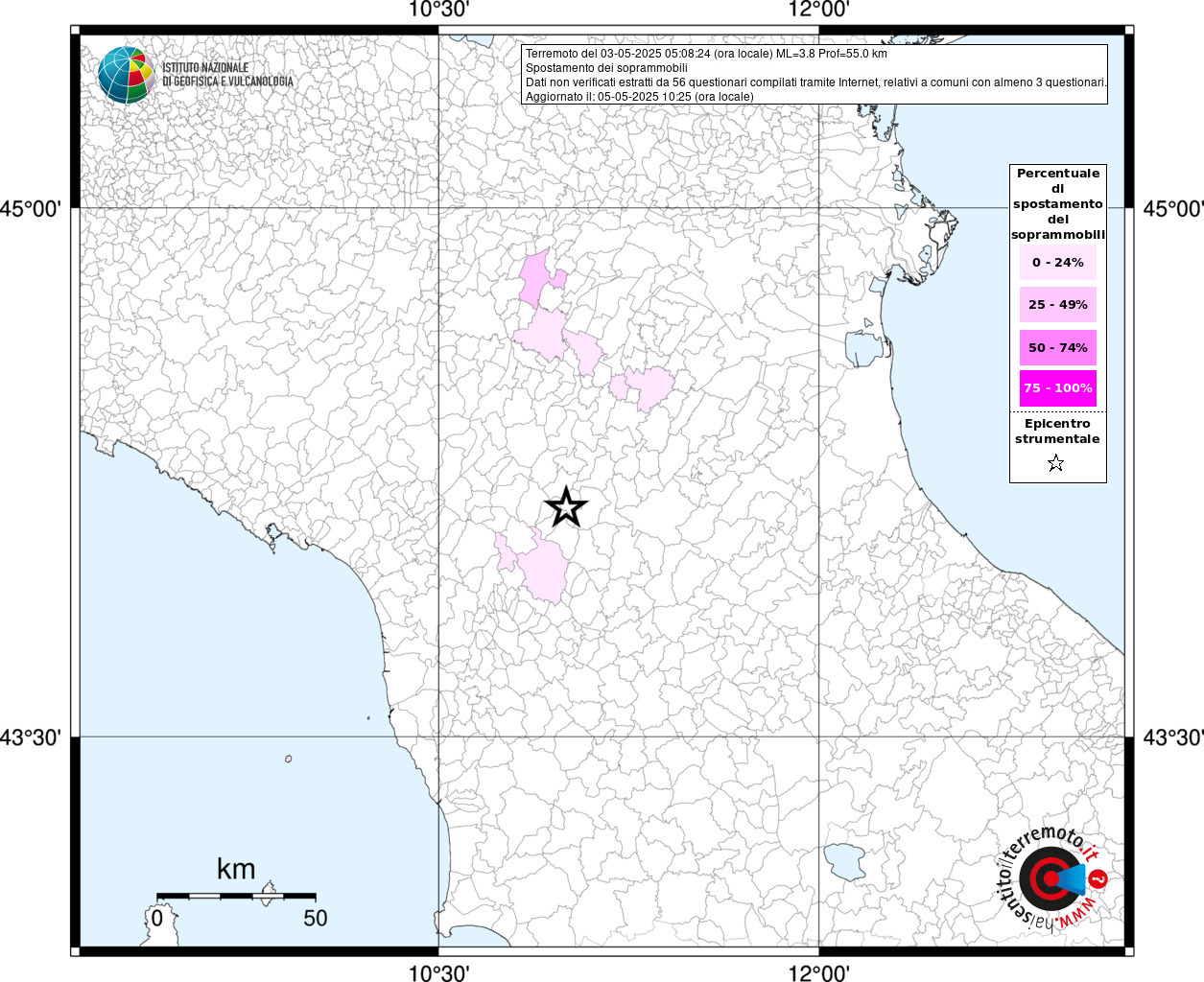
Task: Click the 'Aggiornato il: 05-05-2025 10:25' line
Action: pyautogui.click(x=639, y=96)
